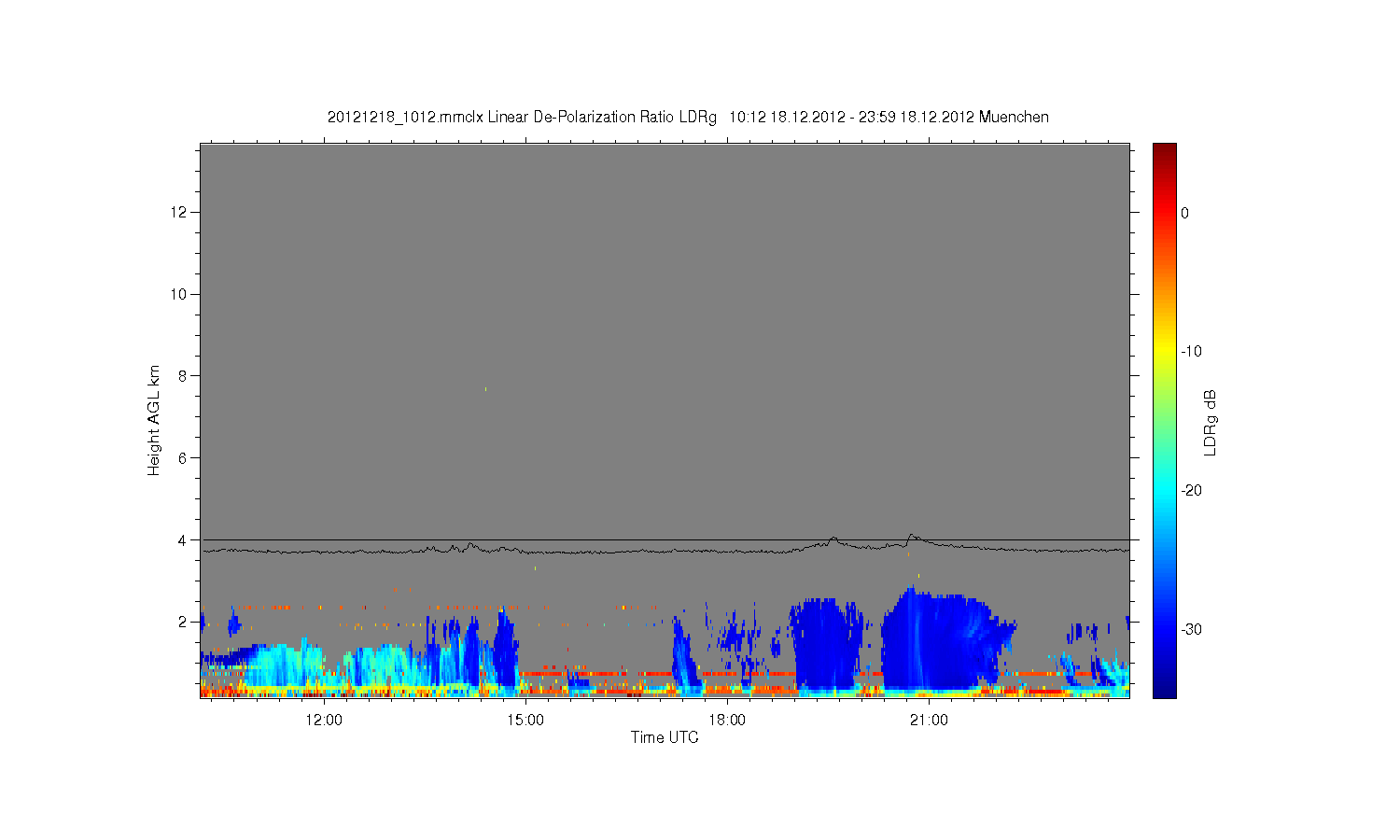
Task: Click the 'LDRg dB' colorbar label
Action: click(x=1211, y=422)
